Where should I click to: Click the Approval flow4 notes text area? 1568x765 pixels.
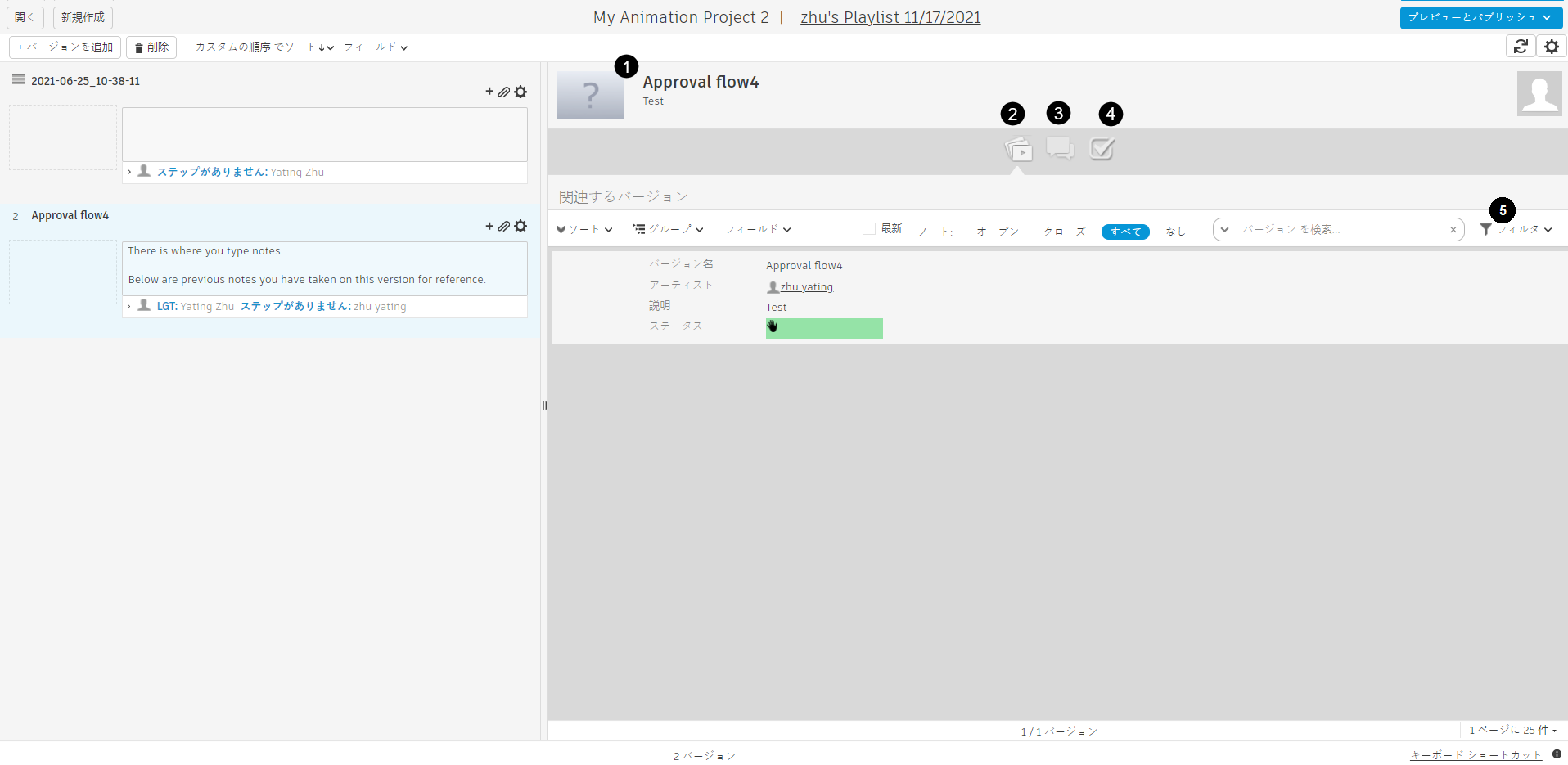pos(325,268)
